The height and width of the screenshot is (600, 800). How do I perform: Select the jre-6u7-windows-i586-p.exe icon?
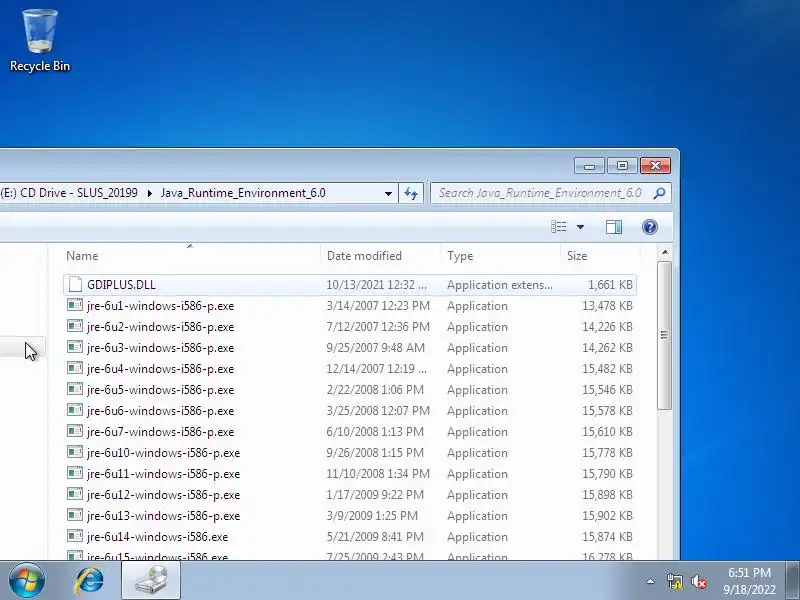(x=75, y=431)
